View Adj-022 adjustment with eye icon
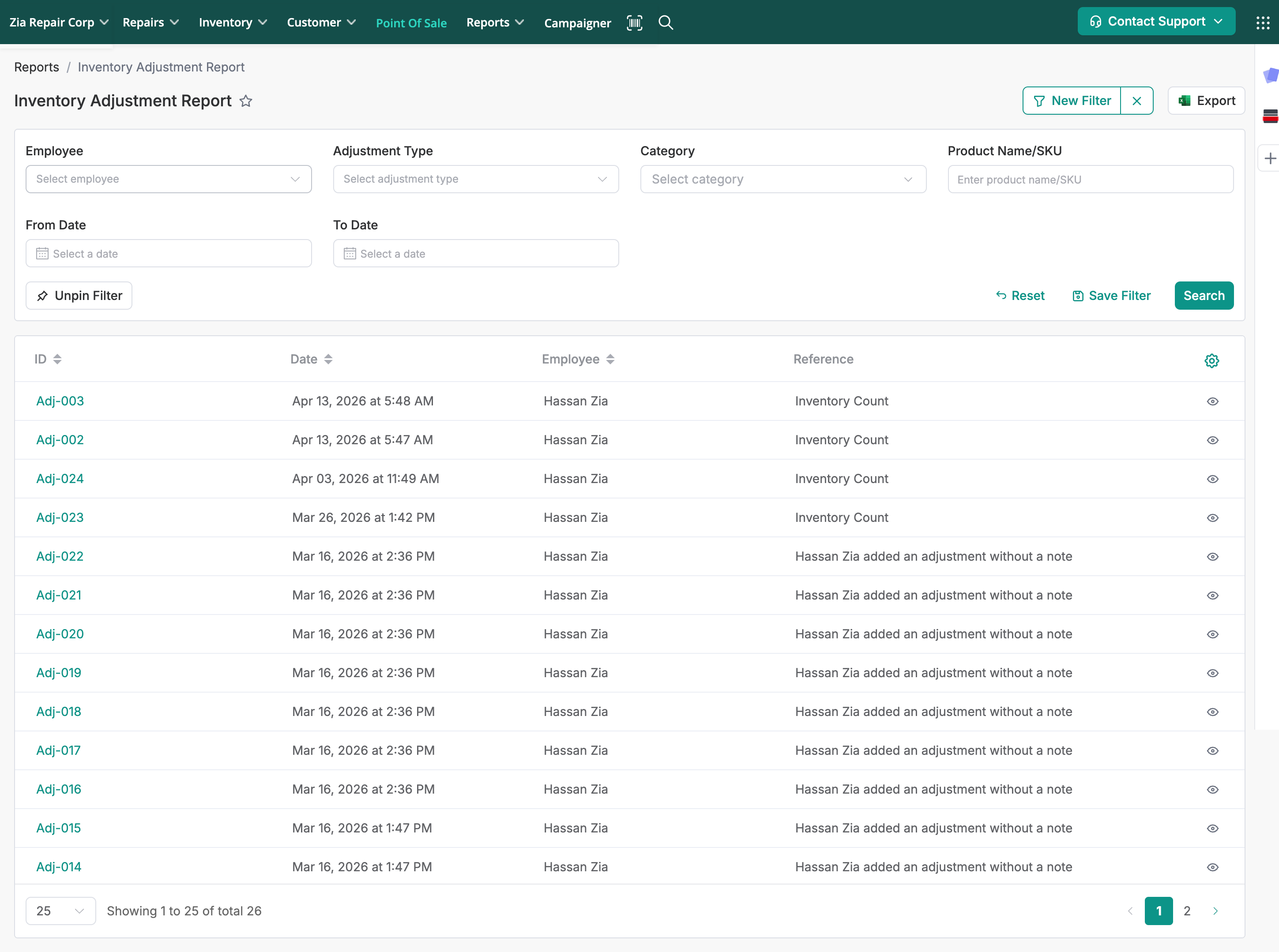This screenshot has width=1279, height=952. (x=1213, y=557)
